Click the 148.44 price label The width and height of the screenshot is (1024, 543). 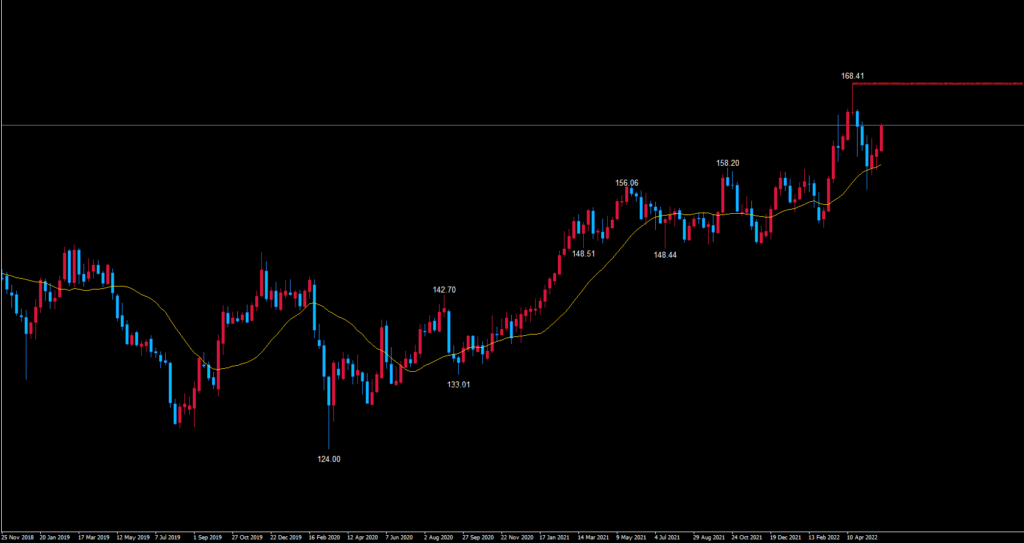click(x=665, y=255)
